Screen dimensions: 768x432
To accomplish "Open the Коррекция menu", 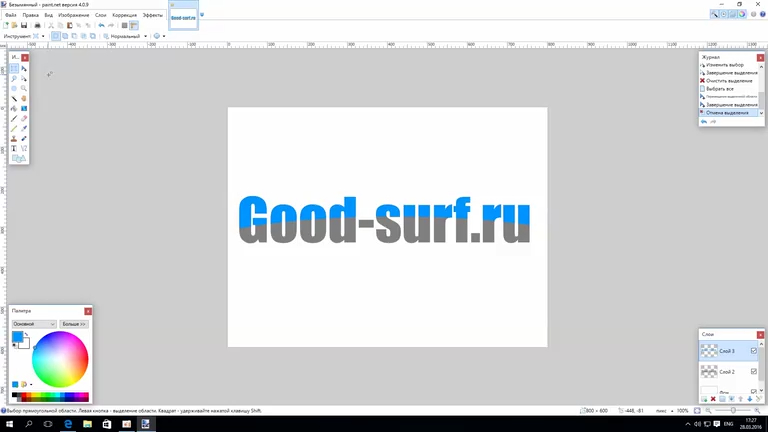I will (124, 15).
